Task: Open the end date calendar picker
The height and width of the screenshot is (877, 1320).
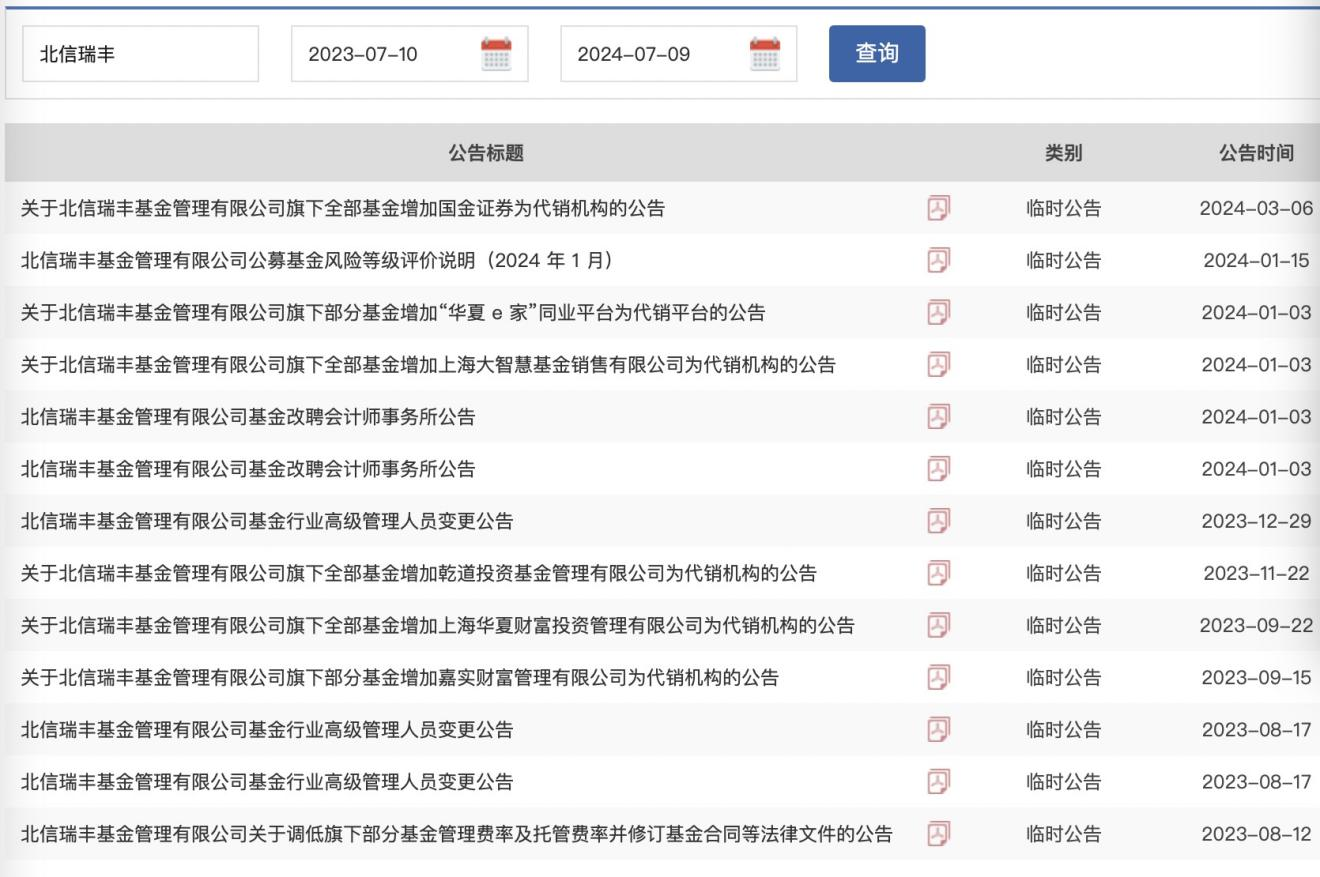Action: 765,53
